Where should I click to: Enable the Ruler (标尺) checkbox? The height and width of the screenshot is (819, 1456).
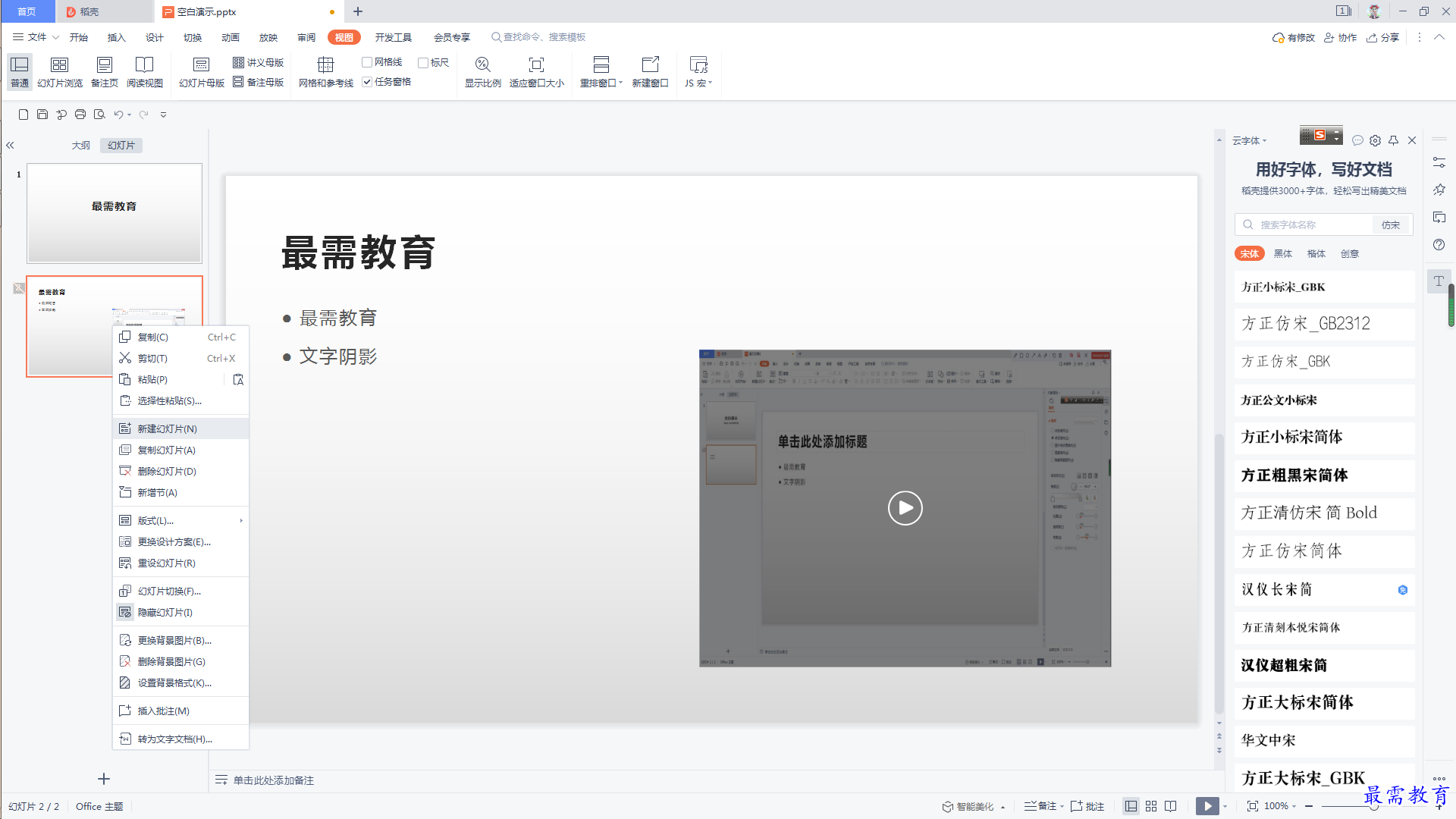coord(423,62)
